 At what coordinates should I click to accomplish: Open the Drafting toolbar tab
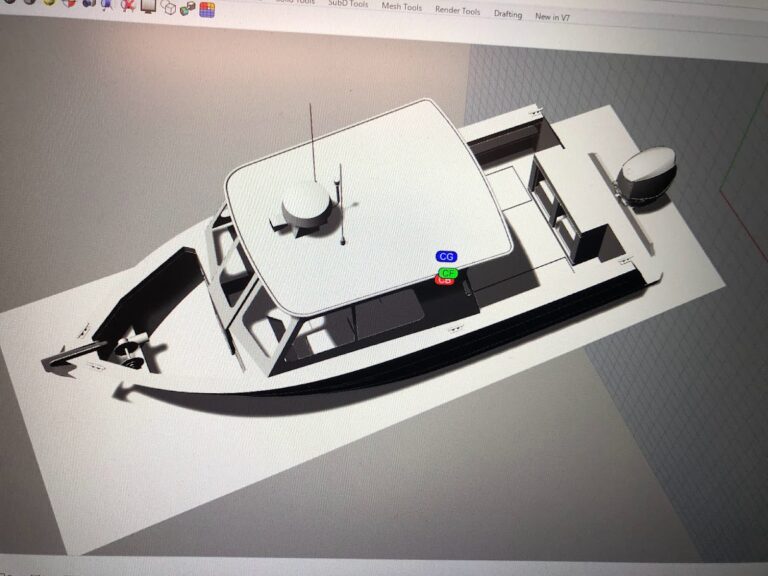tap(507, 14)
